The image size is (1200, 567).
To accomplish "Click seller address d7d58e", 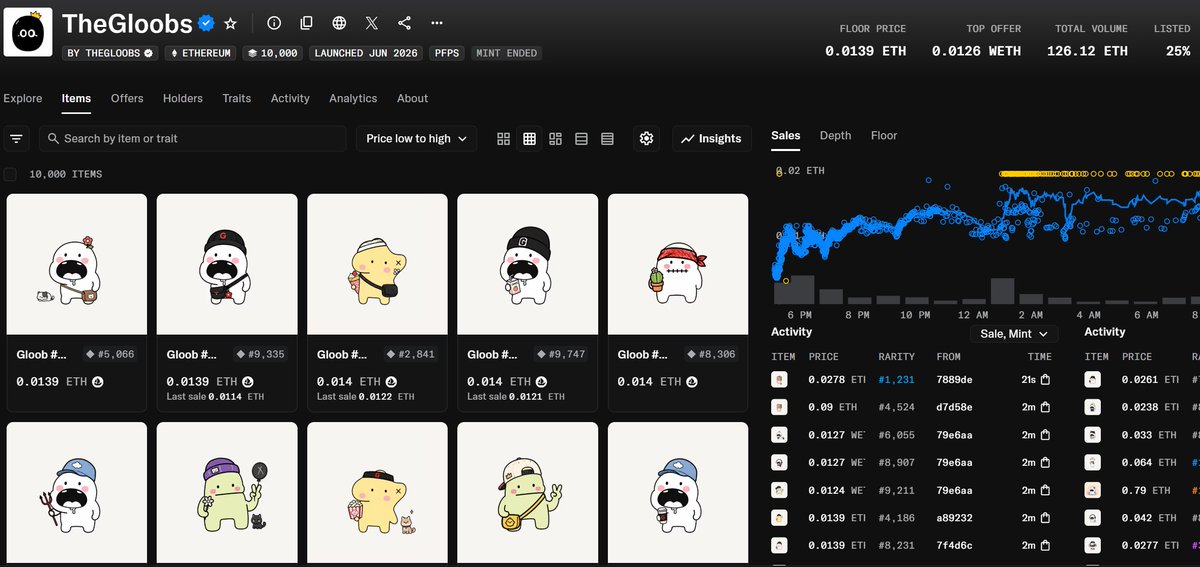I will tap(955, 408).
